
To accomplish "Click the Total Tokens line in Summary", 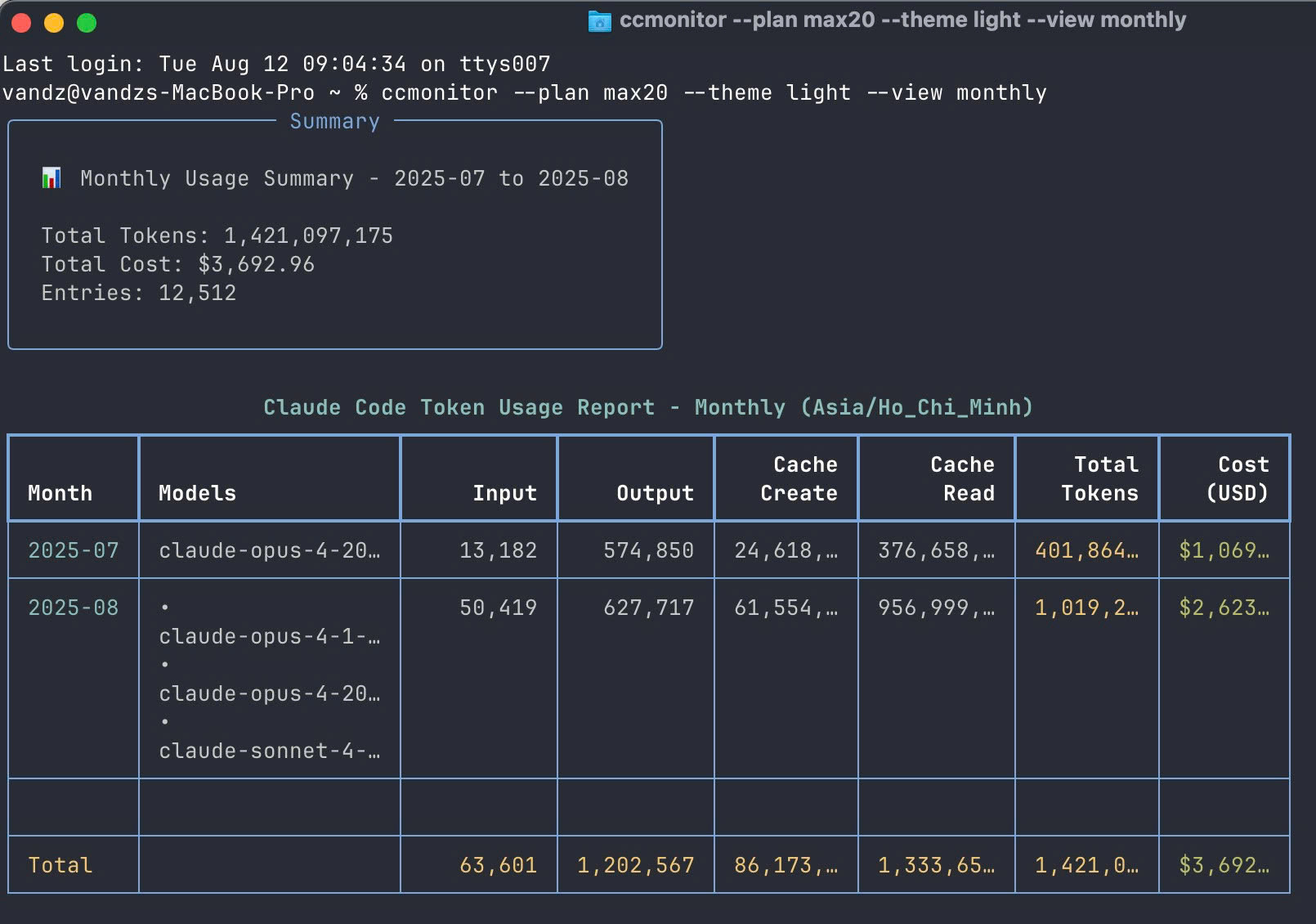I will tap(217, 235).
